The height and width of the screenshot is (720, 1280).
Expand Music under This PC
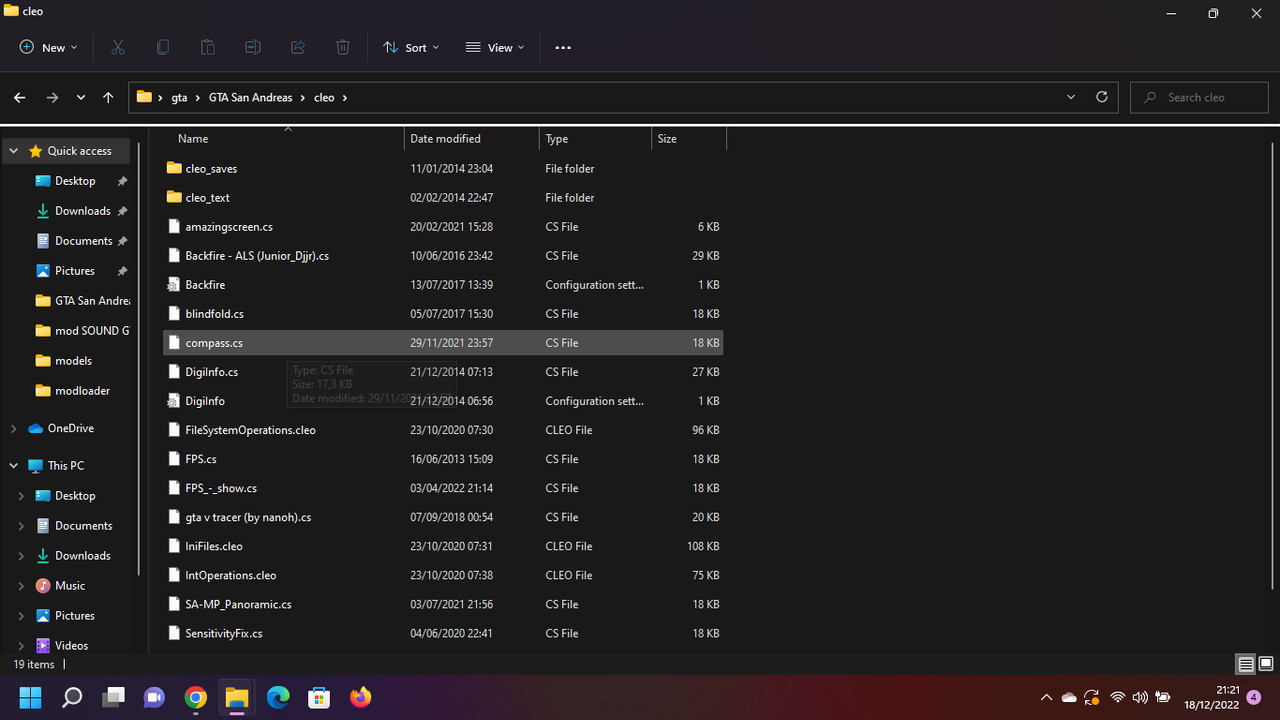point(21,586)
